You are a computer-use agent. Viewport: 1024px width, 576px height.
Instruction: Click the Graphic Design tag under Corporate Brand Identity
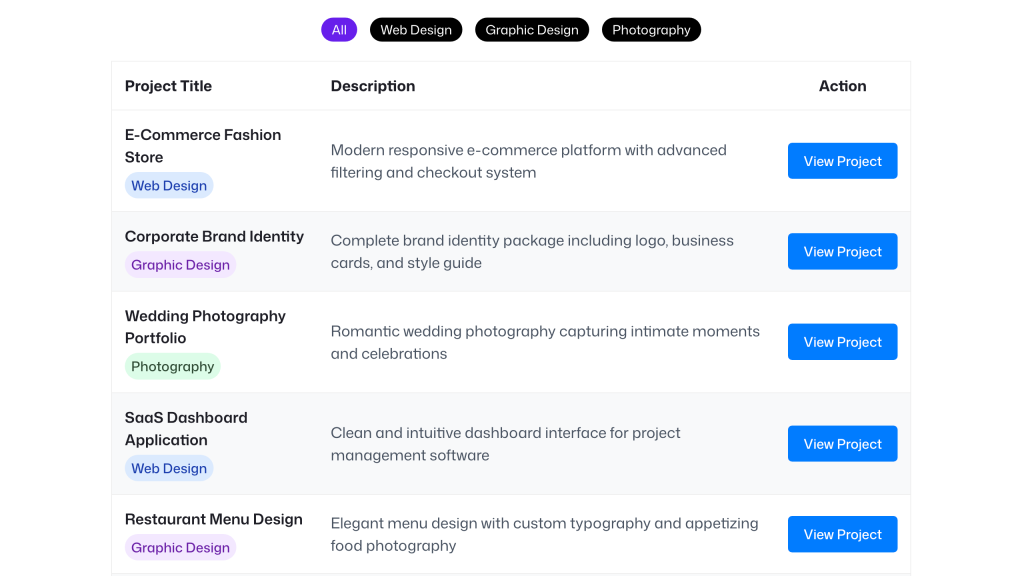180,264
